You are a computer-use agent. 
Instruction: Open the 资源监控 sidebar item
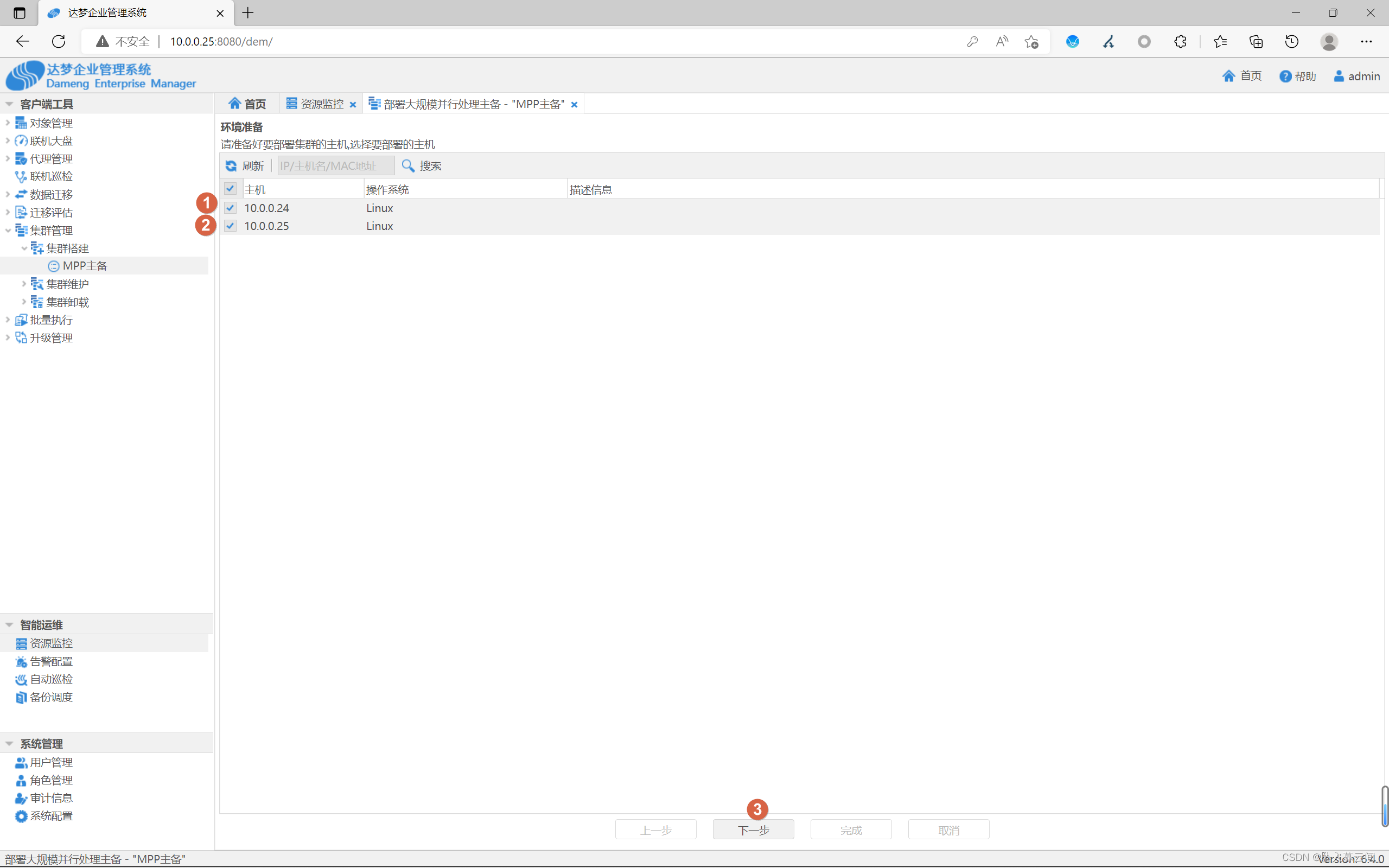pyautogui.click(x=51, y=643)
